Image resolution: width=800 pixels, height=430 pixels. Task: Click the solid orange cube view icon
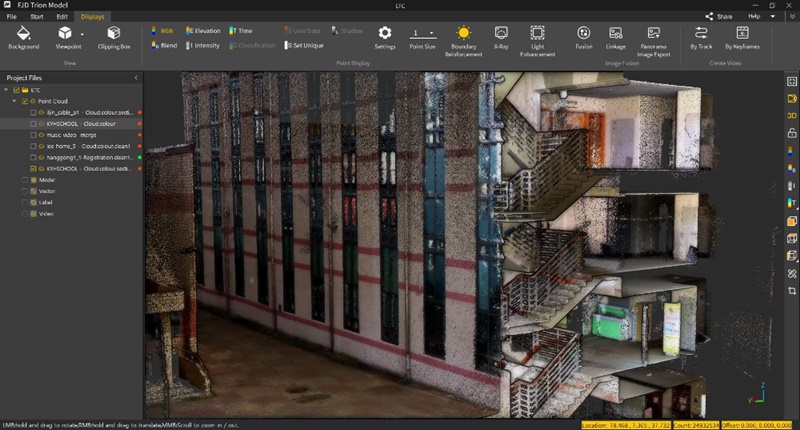click(x=792, y=221)
